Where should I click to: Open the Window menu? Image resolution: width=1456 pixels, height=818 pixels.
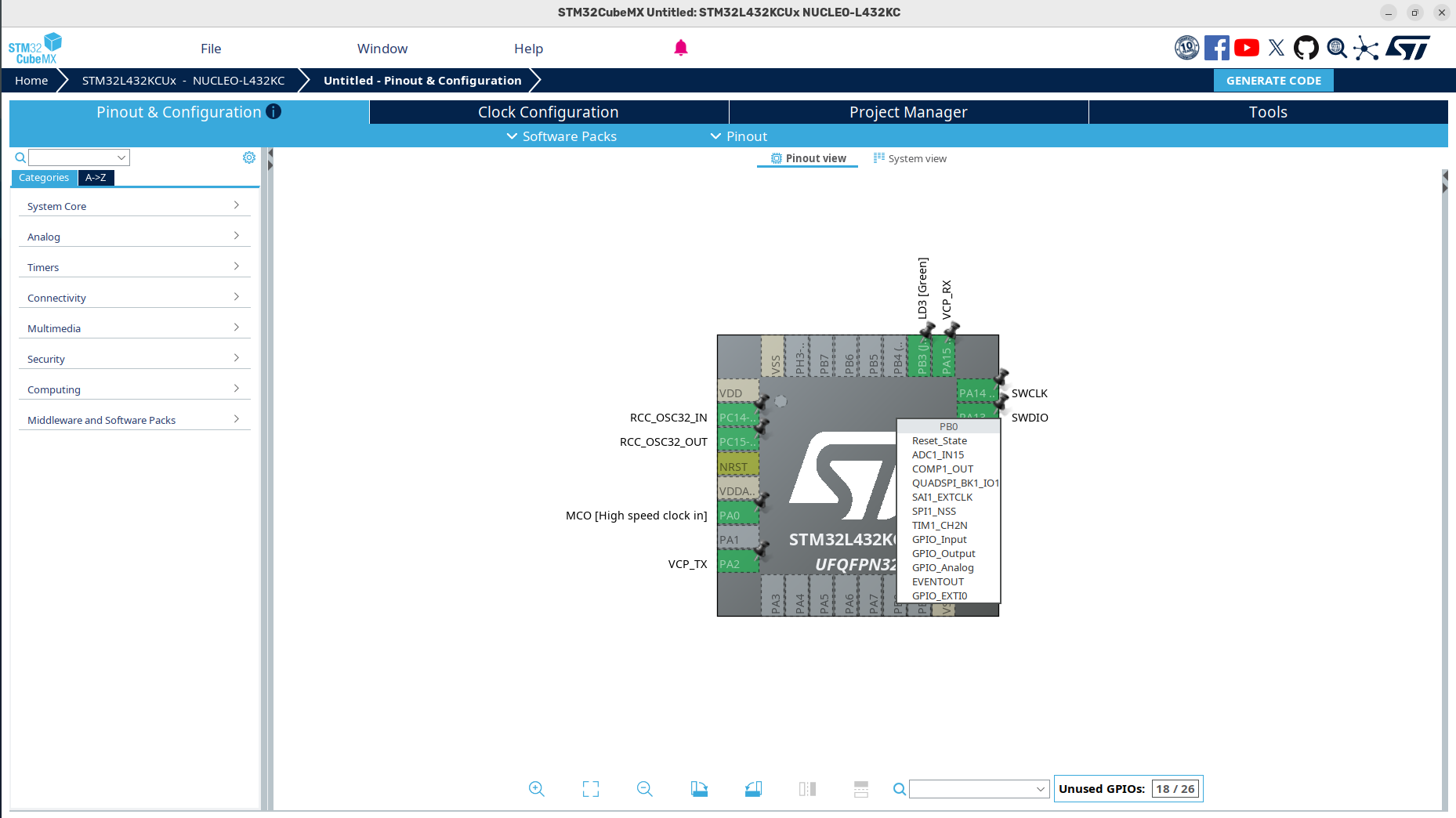pos(382,49)
